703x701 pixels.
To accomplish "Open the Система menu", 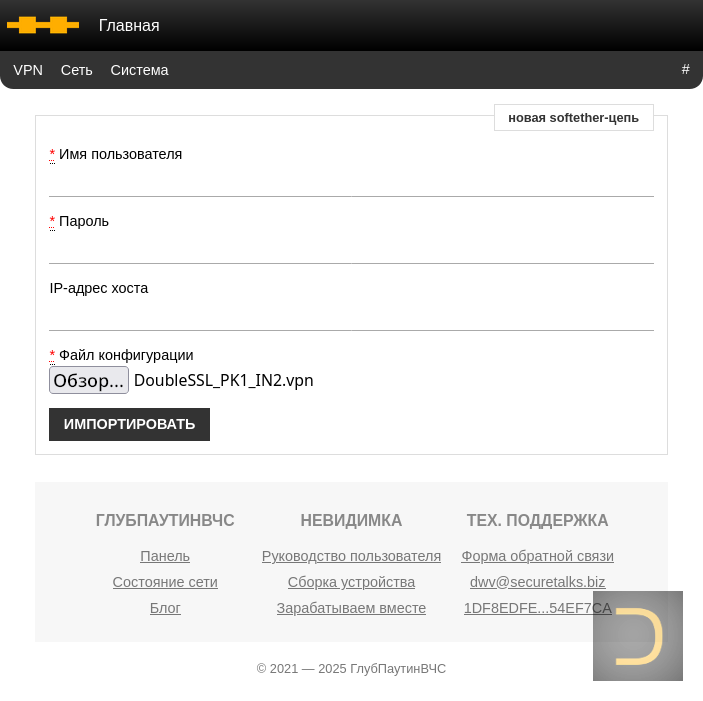I will coord(139,70).
